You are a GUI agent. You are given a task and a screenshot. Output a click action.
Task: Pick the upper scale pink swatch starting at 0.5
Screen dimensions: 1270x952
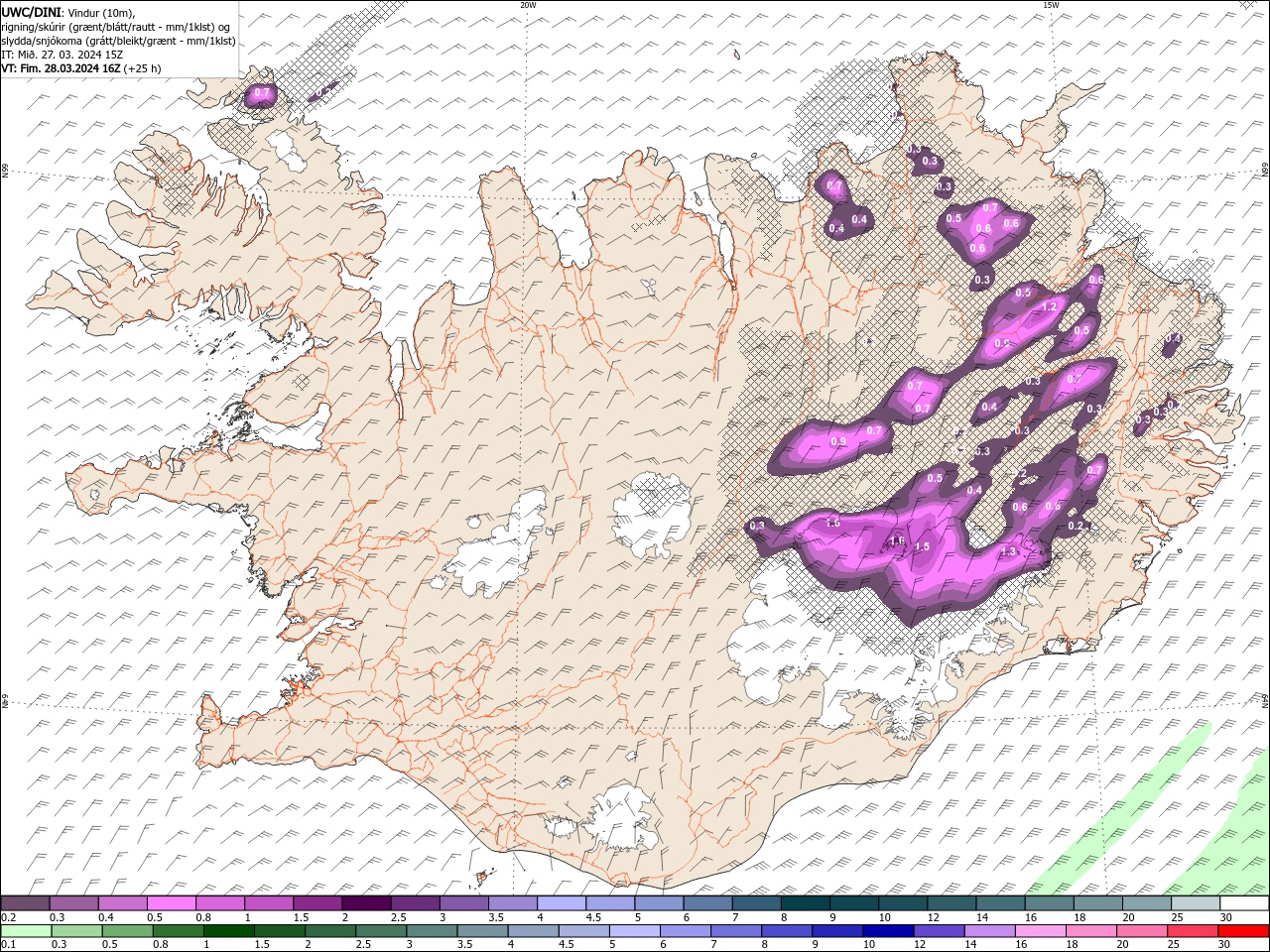(x=171, y=903)
